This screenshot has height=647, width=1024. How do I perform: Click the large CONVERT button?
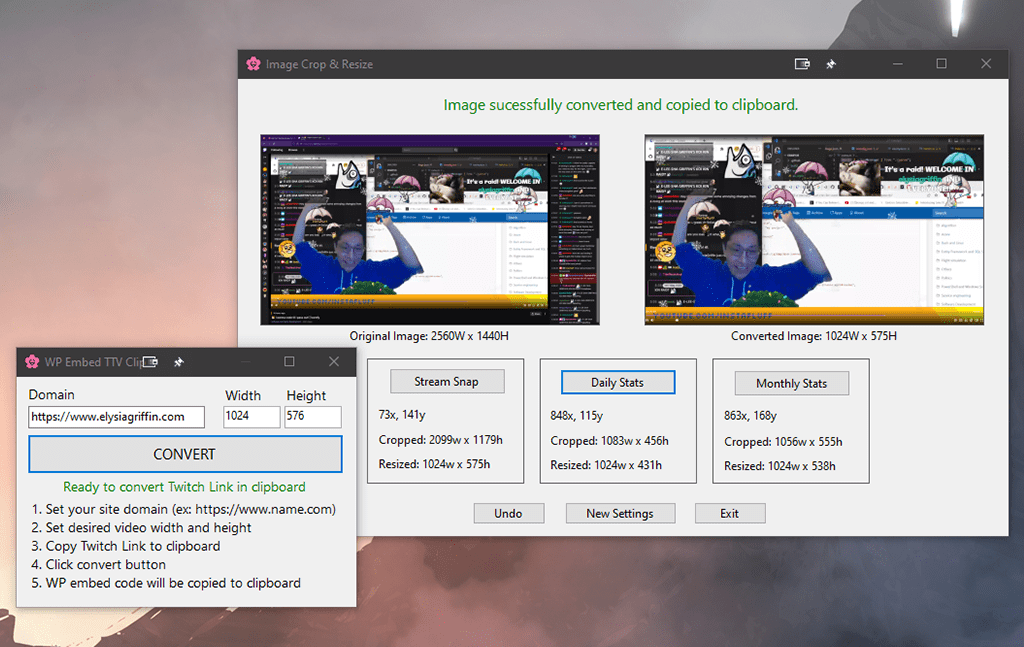click(x=185, y=454)
